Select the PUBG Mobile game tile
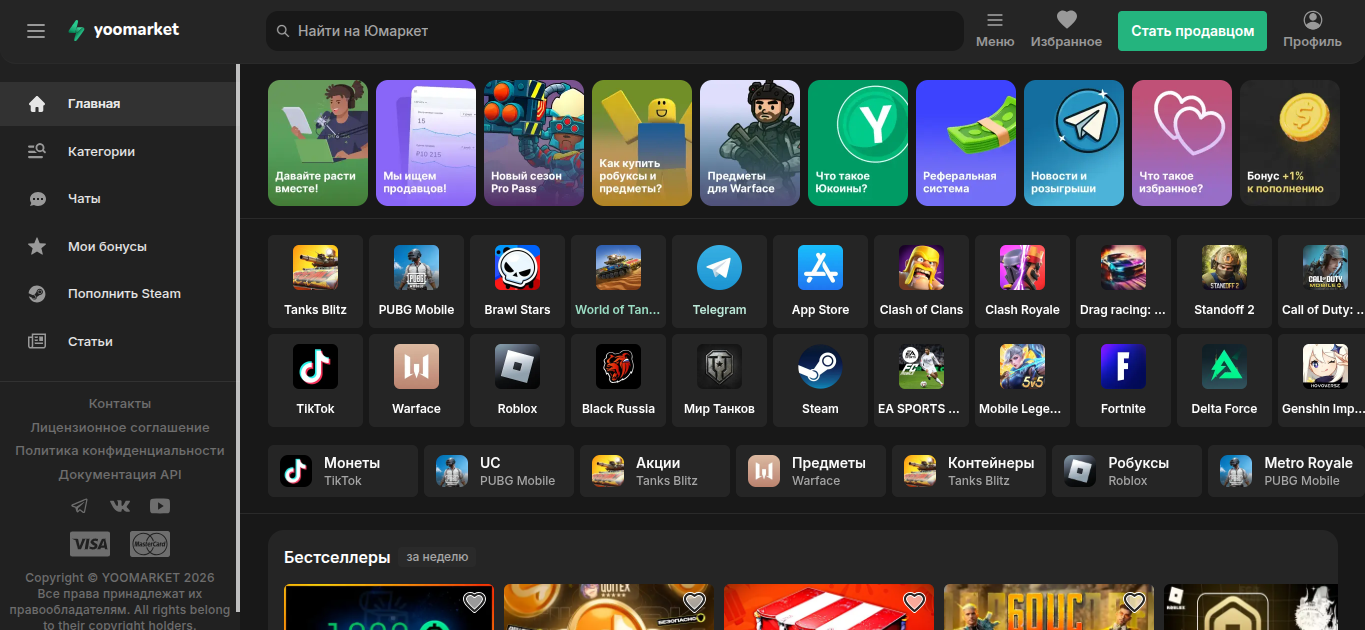Viewport: 1365px width, 630px height. tap(416, 281)
